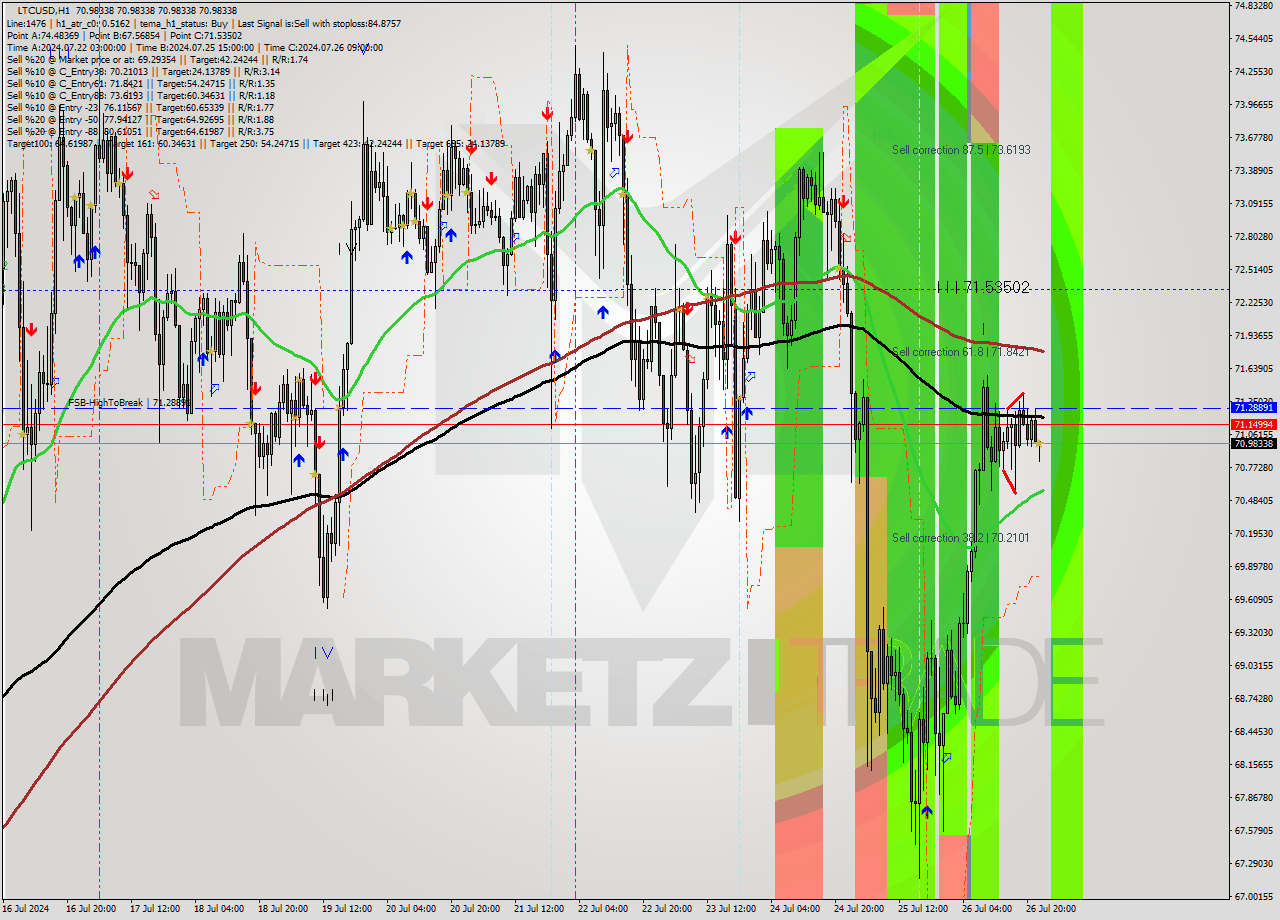Click the 69.32030 price axis label
This screenshot has width=1280, height=920.
tap(1253, 632)
